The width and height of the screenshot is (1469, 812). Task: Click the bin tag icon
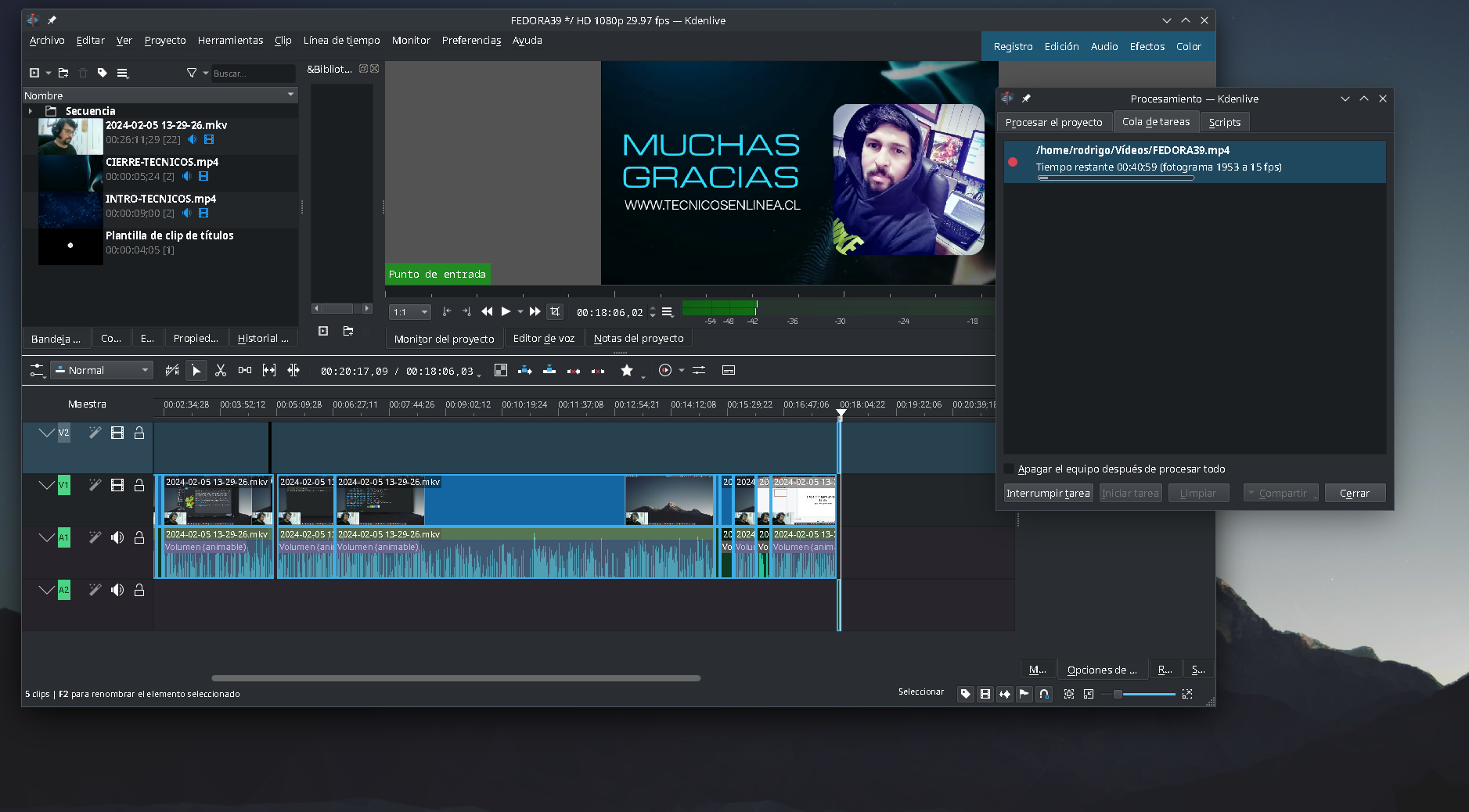[103, 73]
